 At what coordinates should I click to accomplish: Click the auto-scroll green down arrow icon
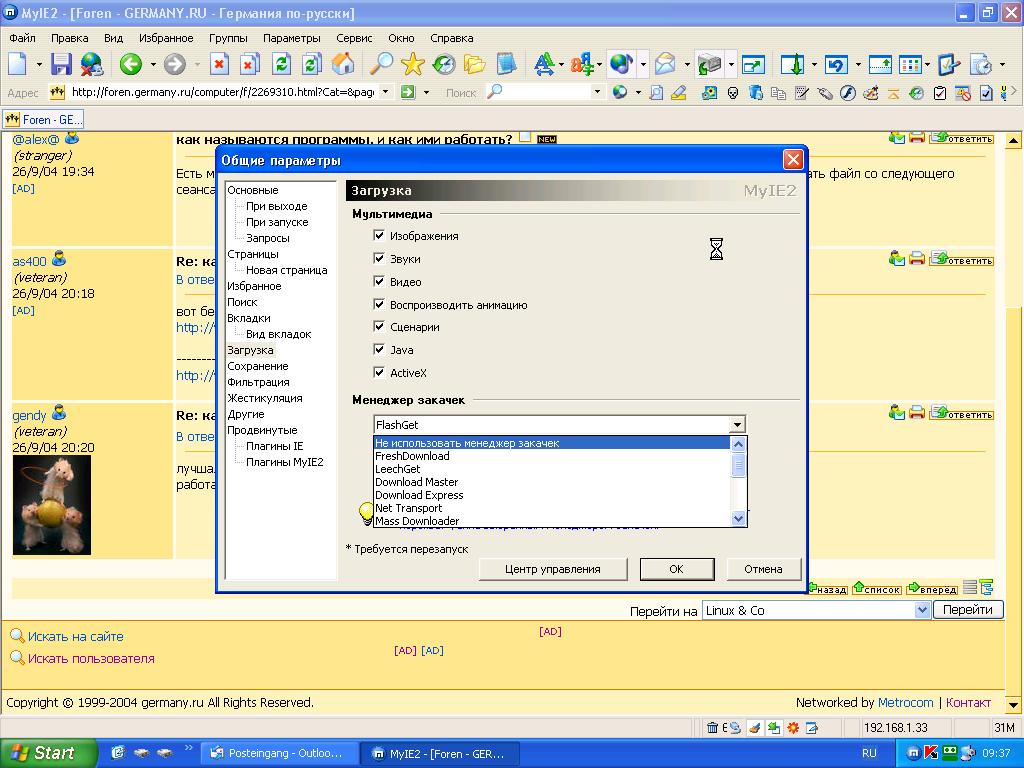(792, 64)
